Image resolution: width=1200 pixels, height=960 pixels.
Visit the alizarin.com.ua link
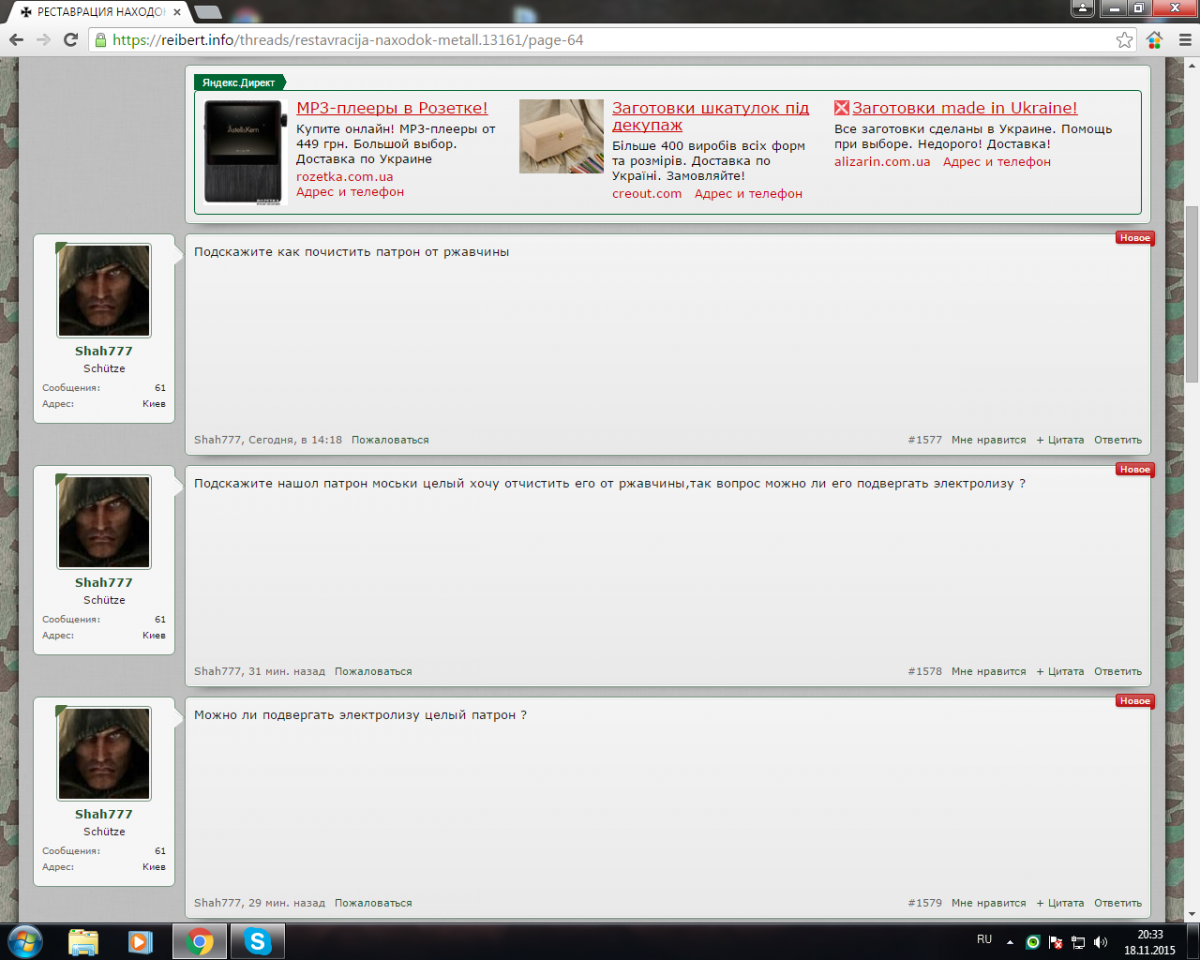pos(882,161)
